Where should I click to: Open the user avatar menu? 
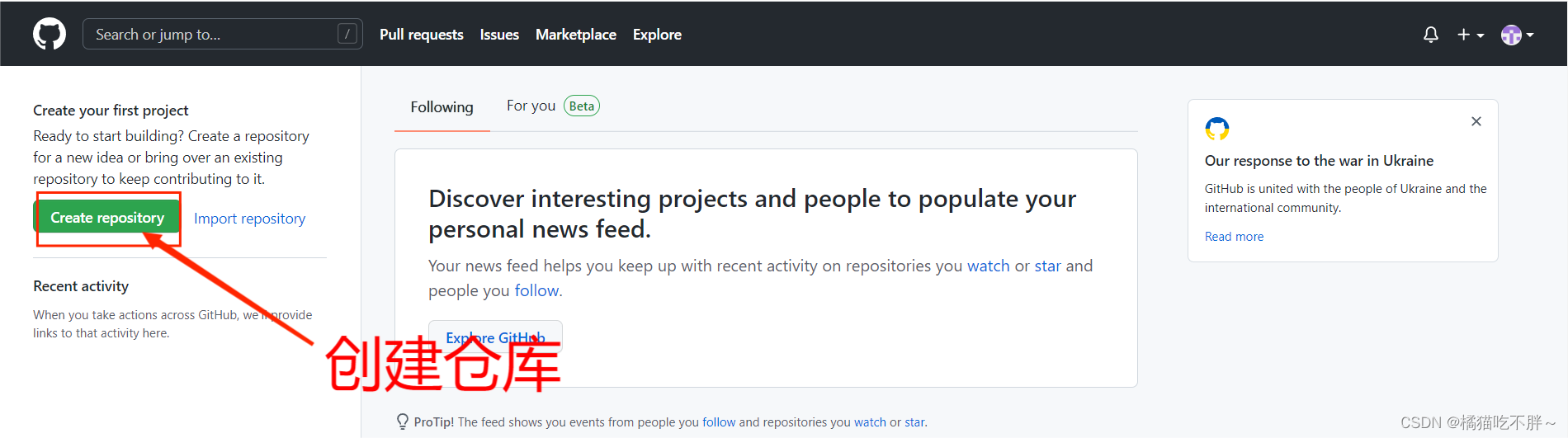click(1517, 35)
